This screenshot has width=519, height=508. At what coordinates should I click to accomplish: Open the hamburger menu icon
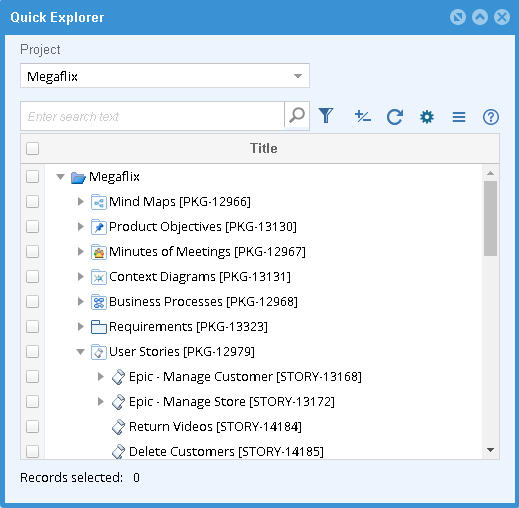459,117
